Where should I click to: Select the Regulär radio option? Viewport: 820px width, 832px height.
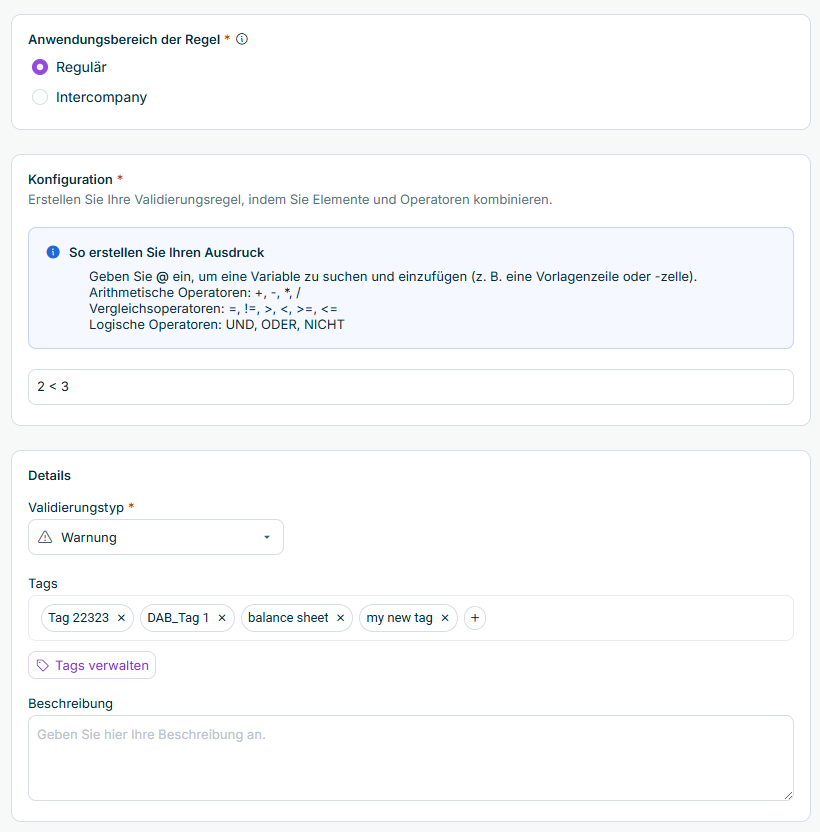tap(40, 67)
